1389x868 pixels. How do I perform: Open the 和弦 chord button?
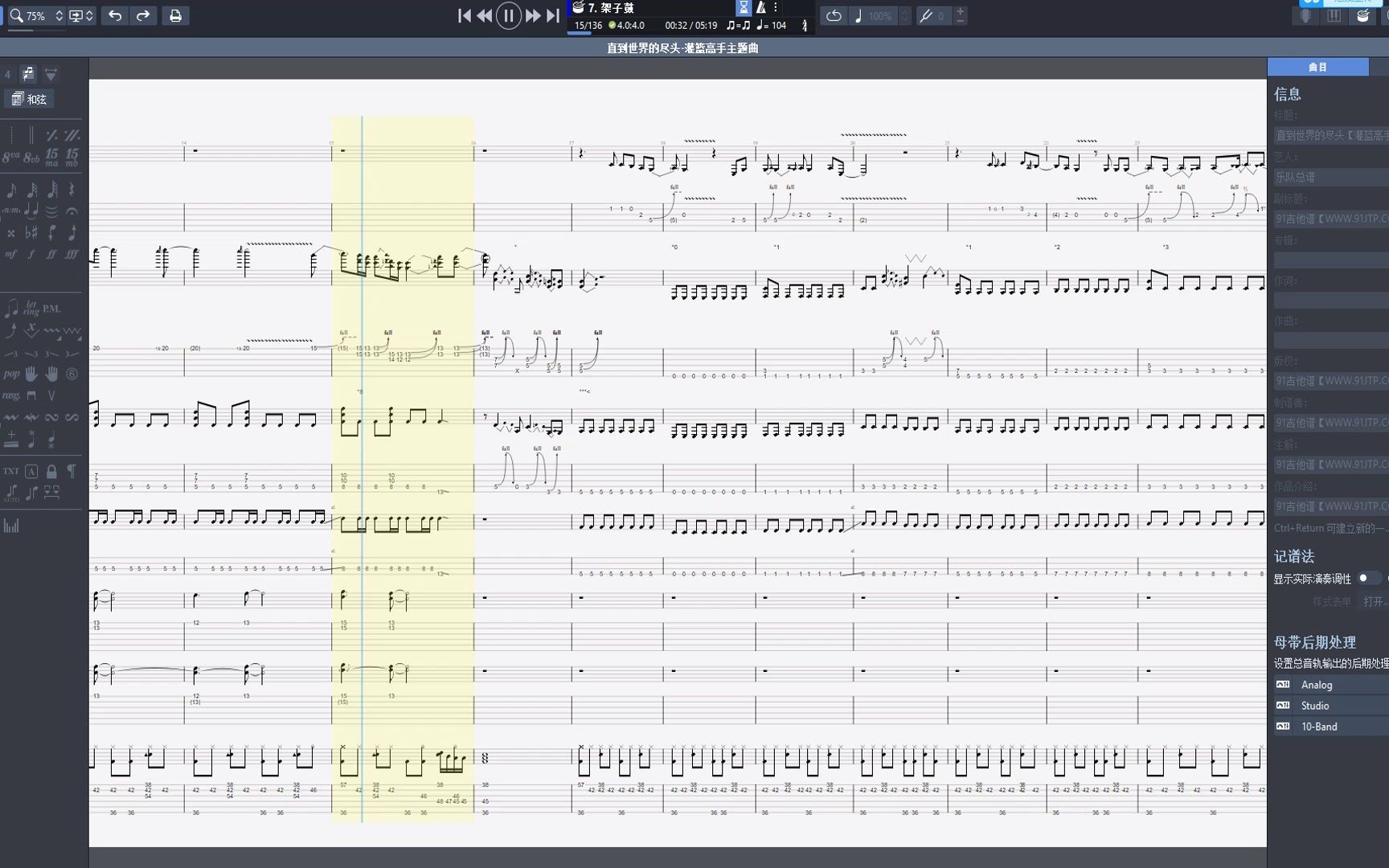point(30,99)
